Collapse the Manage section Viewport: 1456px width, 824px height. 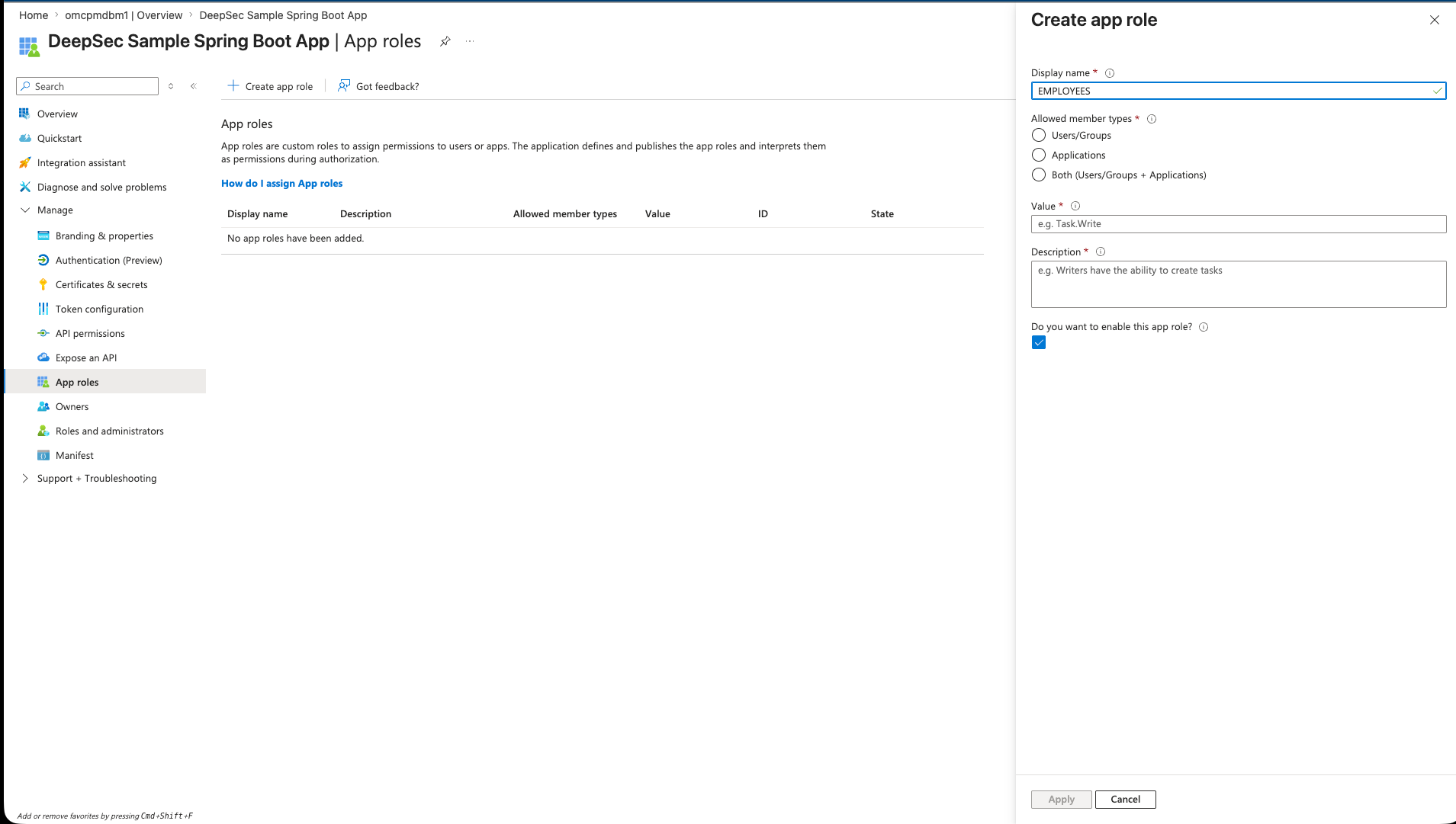pyautogui.click(x=25, y=210)
